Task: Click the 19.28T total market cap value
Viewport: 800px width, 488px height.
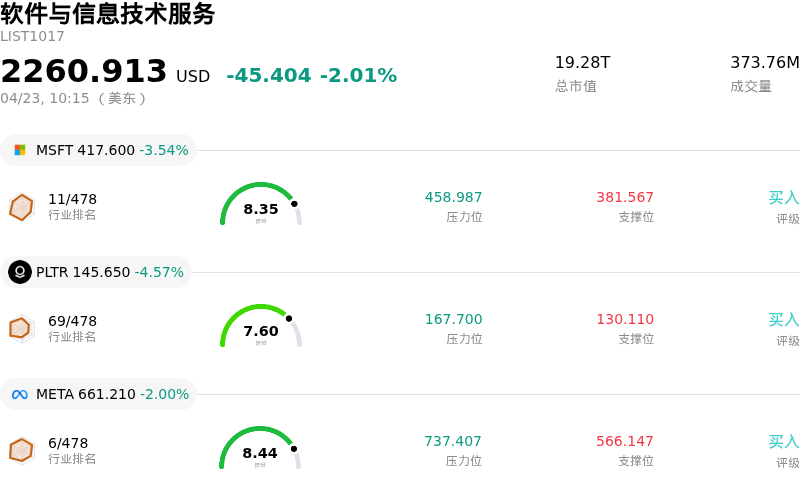Action: pyautogui.click(x=582, y=63)
